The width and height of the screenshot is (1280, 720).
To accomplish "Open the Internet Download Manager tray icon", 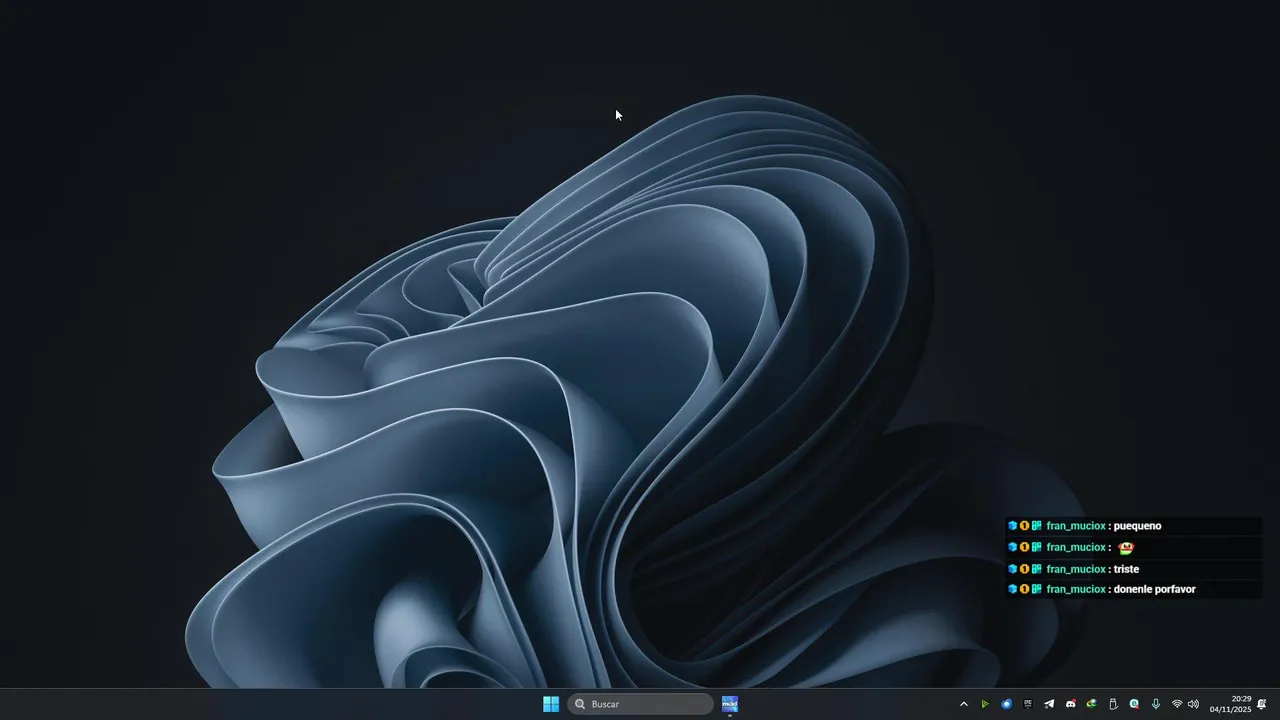I will tap(1092, 704).
